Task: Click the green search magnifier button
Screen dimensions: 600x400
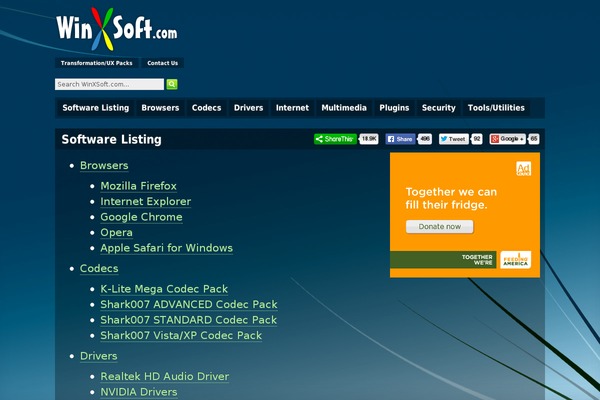Action: point(172,84)
